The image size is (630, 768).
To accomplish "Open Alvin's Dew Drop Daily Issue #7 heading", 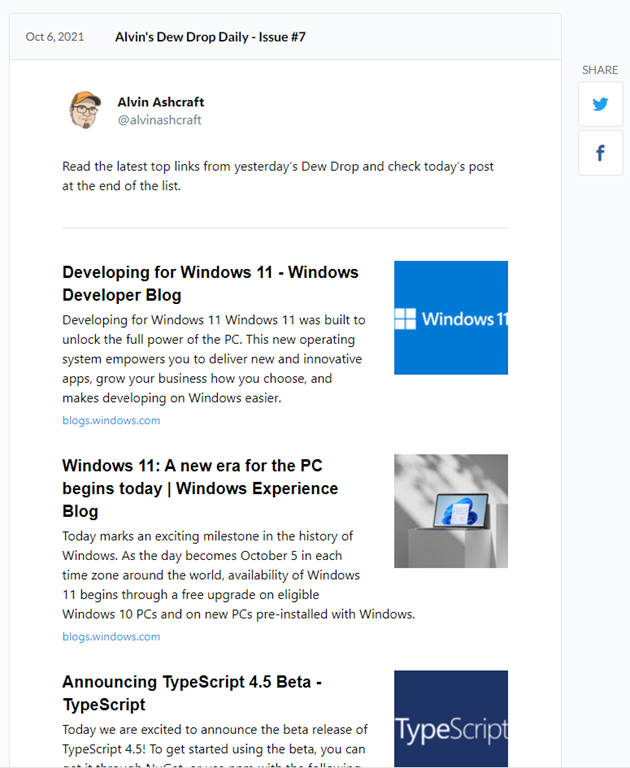I will [x=210, y=37].
